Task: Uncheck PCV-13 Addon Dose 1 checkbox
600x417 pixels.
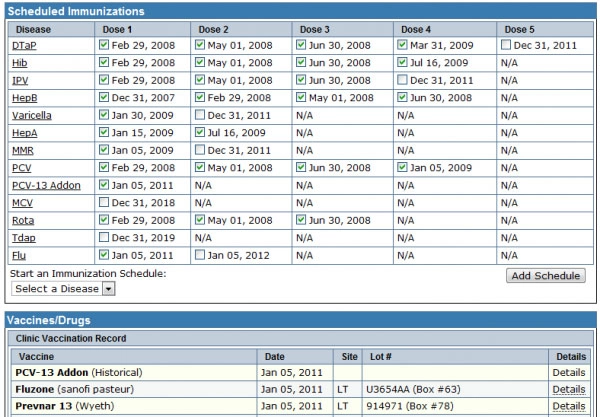Action: coord(104,185)
